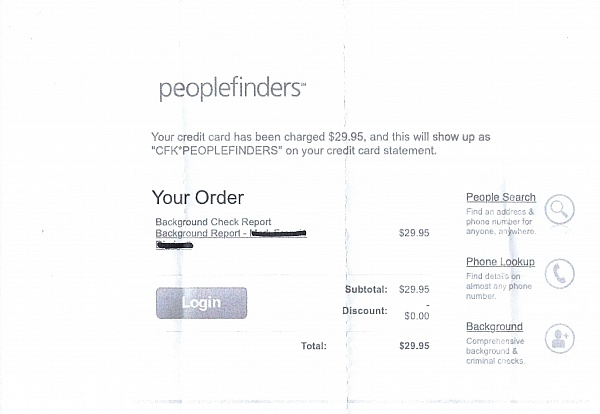The width and height of the screenshot is (600, 414).
Task: Click the Total label
Action: 313,346
